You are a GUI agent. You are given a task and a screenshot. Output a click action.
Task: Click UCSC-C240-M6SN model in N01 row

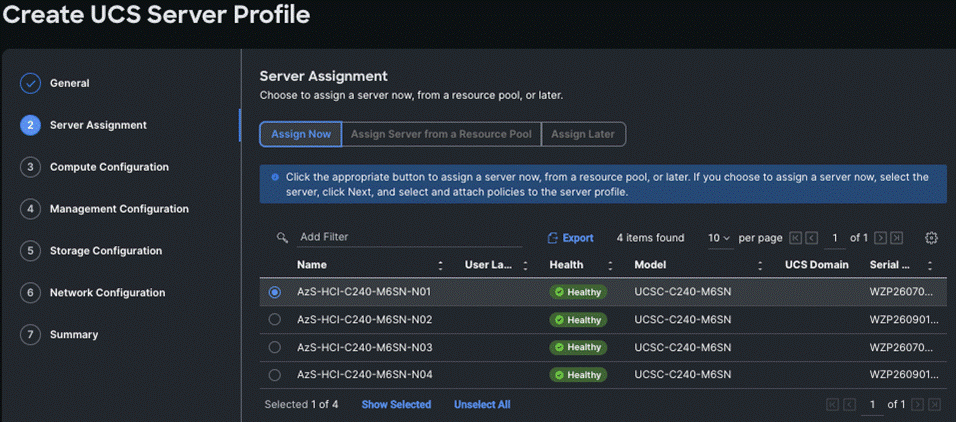(x=682, y=292)
